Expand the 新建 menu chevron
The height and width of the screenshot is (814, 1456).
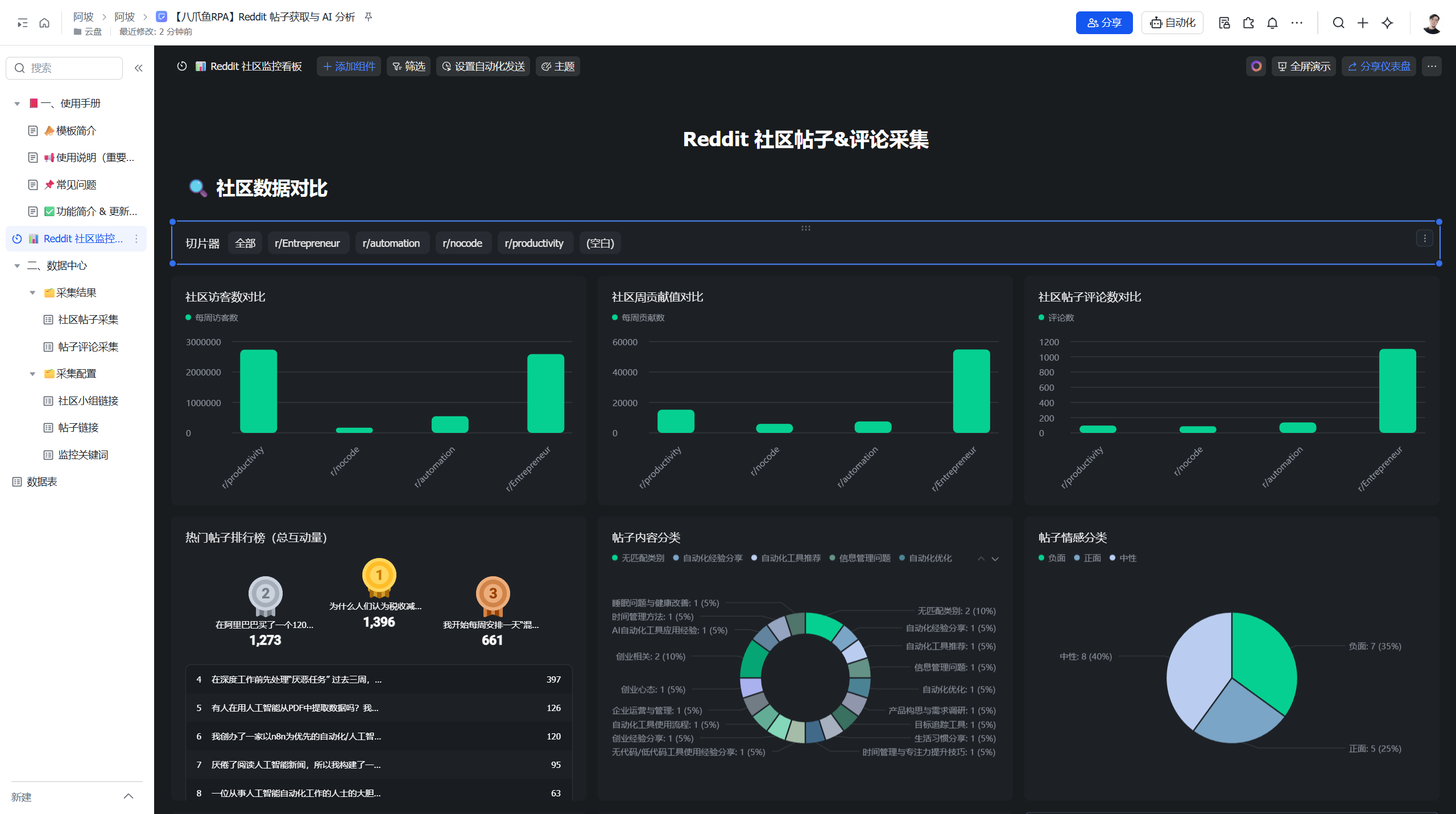(x=129, y=796)
